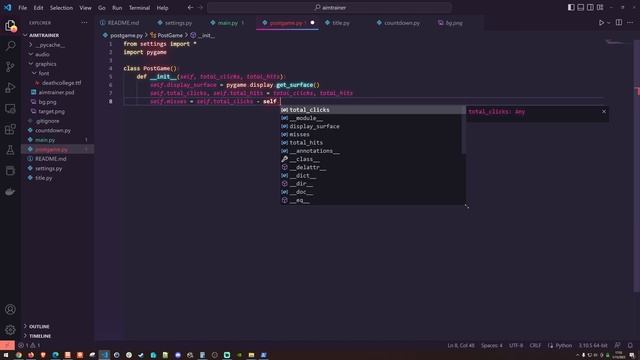
Task: Click the UTF-8 encoding indicator
Action: pyautogui.click(x=516, y=345)
